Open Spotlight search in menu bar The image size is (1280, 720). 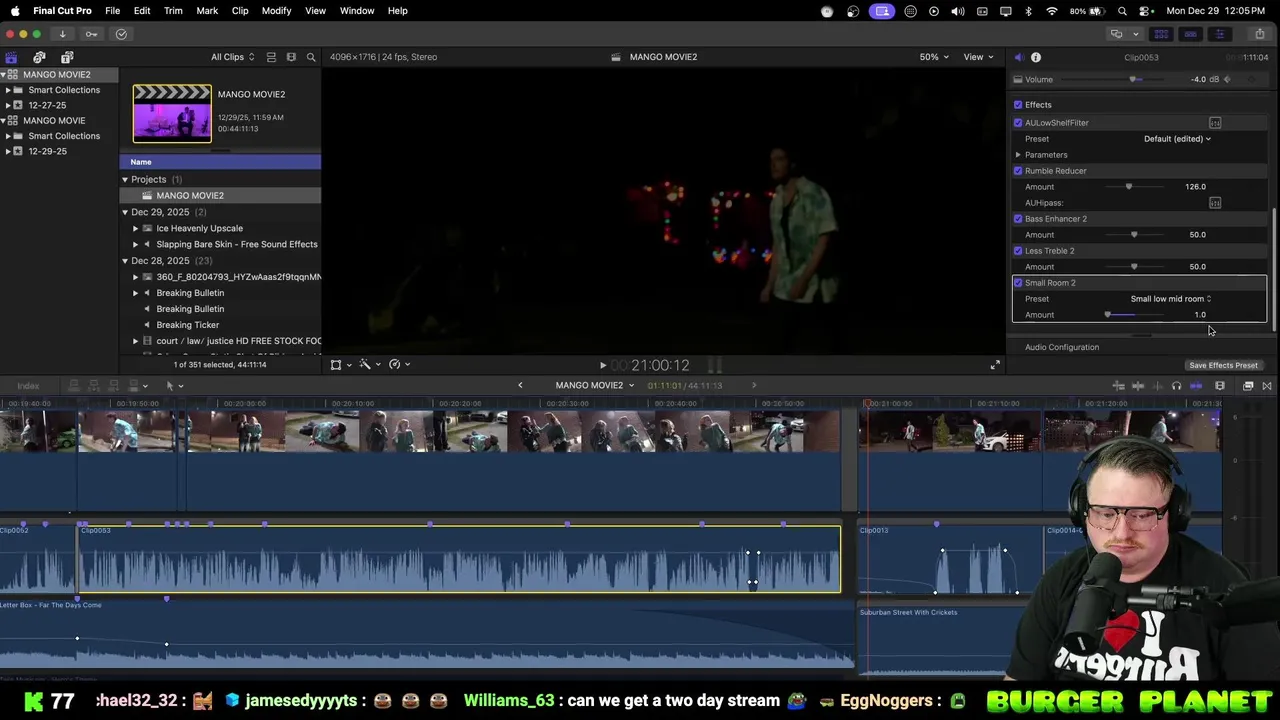pos(1122,11)
